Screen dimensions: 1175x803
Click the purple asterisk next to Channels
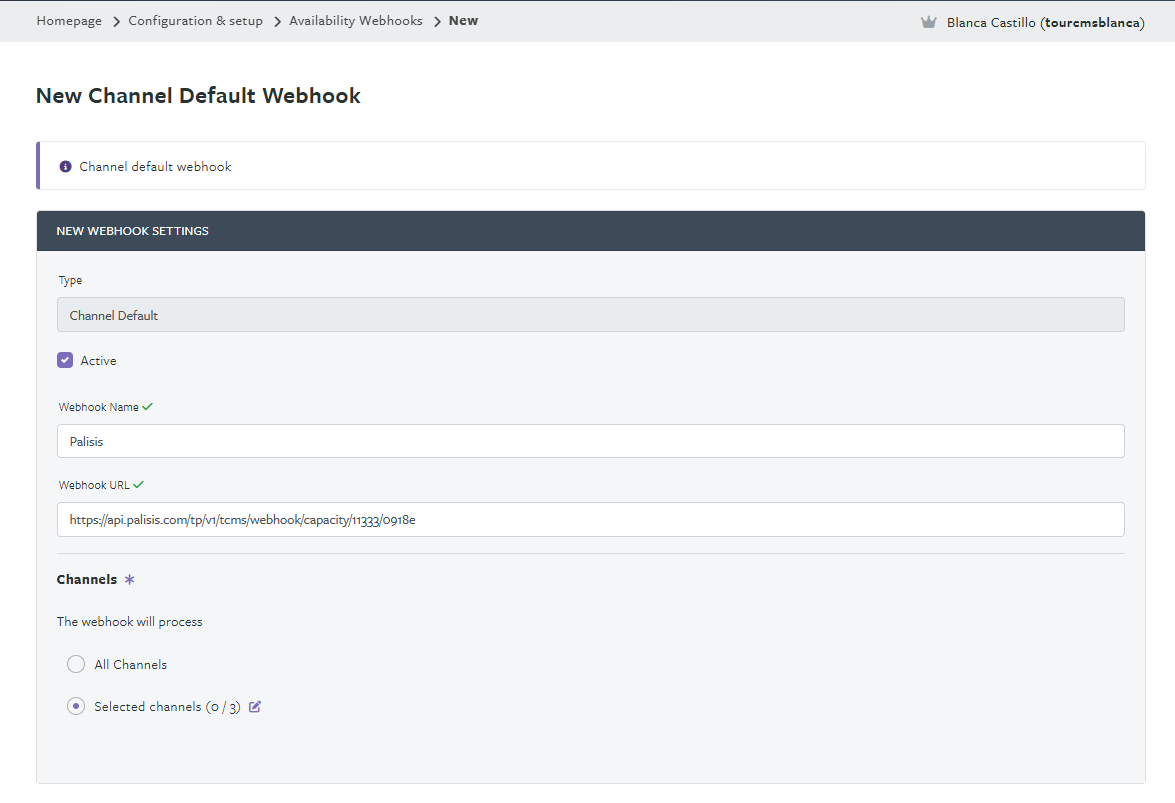[x=130, y=580]
